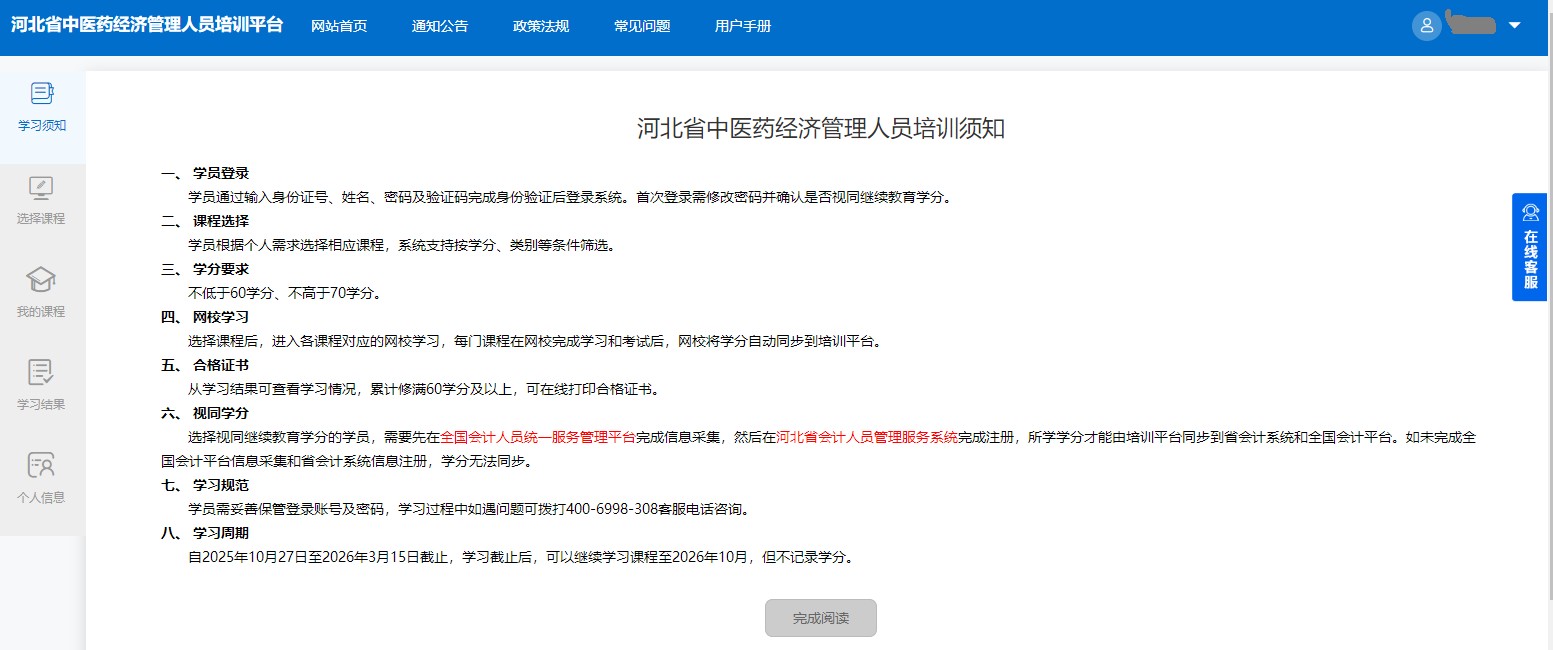Click the user avatar icon in header
This screenshot has width=1553, height=650.
tap(1426, 26)
